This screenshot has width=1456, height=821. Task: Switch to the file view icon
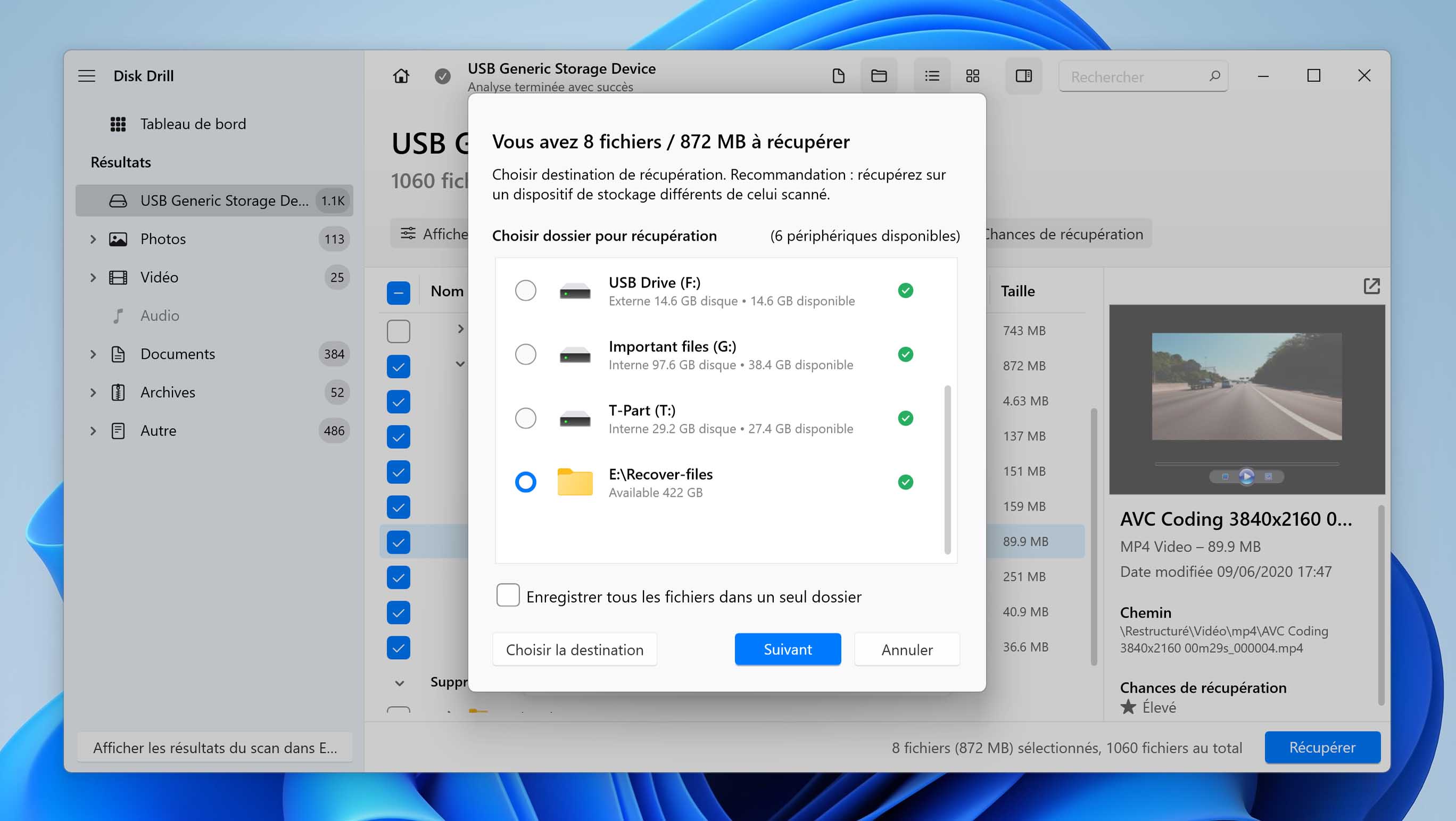(839, 76)
